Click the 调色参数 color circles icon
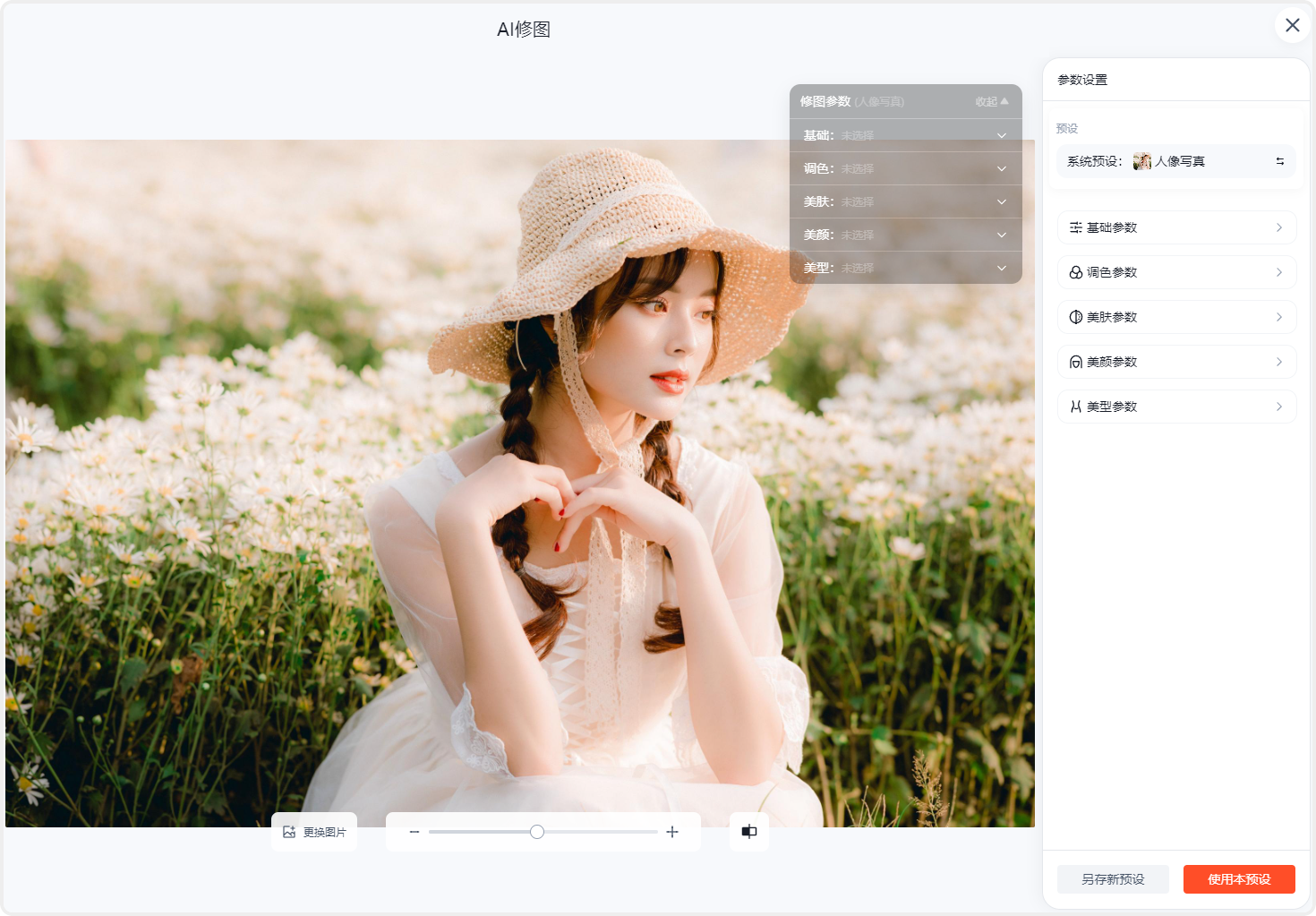The width and height of the screenshot is (1316, 916). 1076,272
